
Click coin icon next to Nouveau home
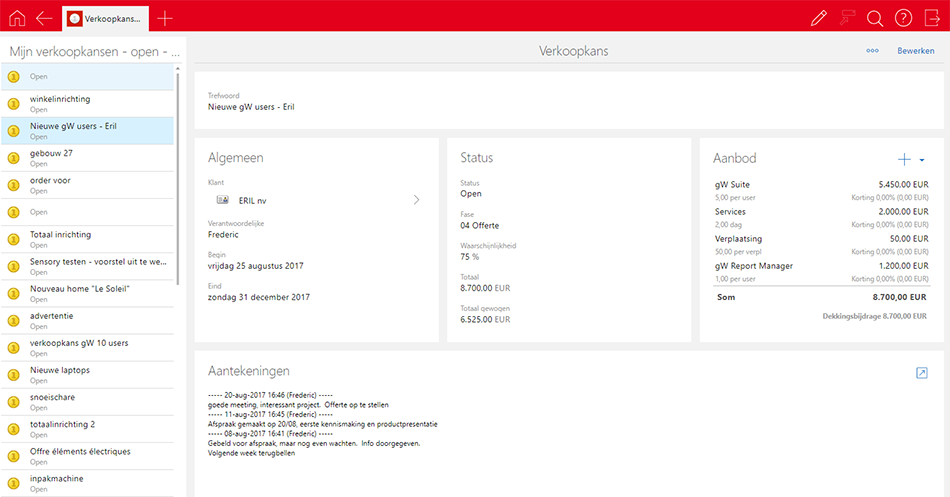point(13,294)
